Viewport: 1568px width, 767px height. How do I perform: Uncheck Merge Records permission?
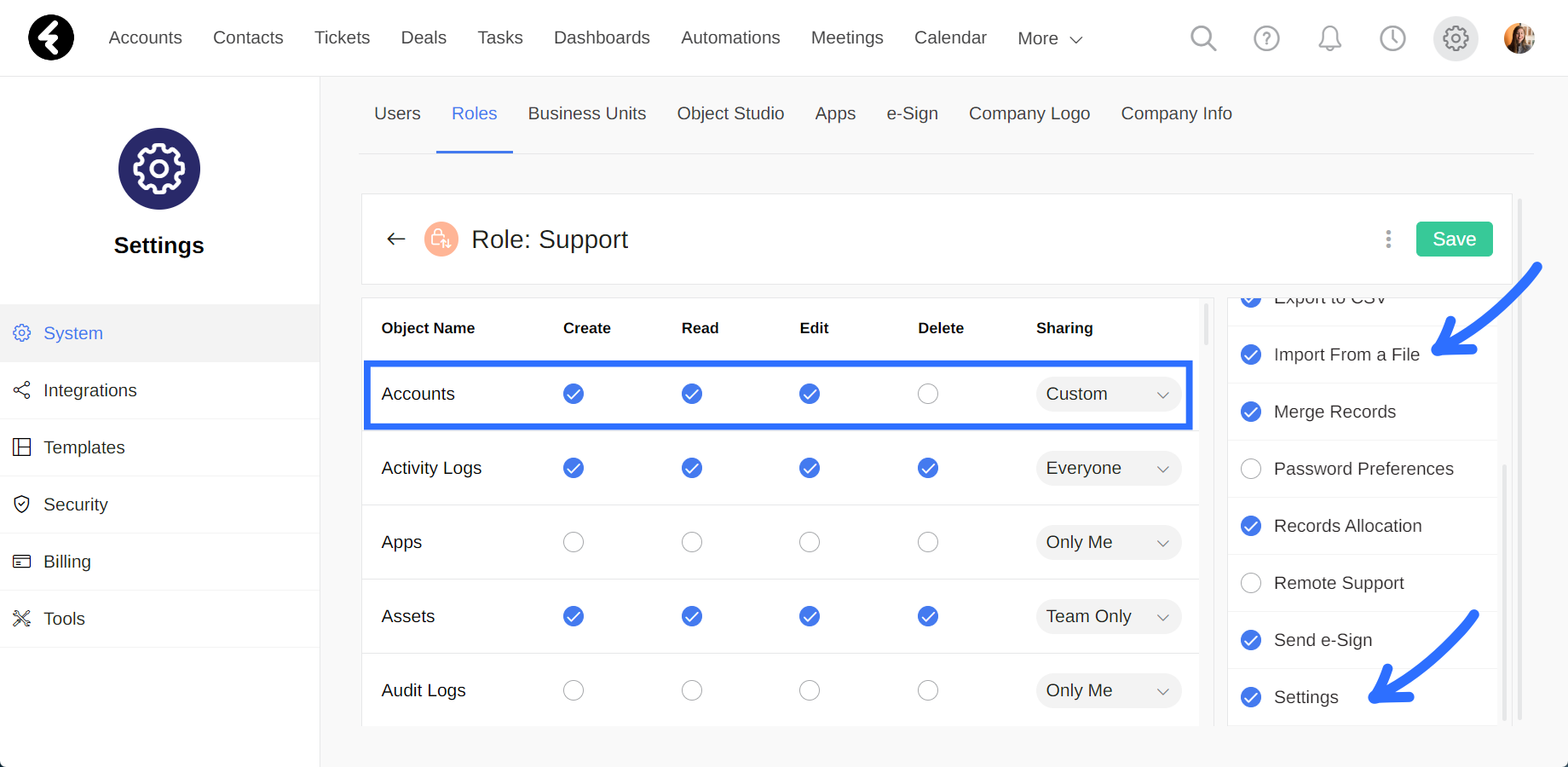[1251, 412]
